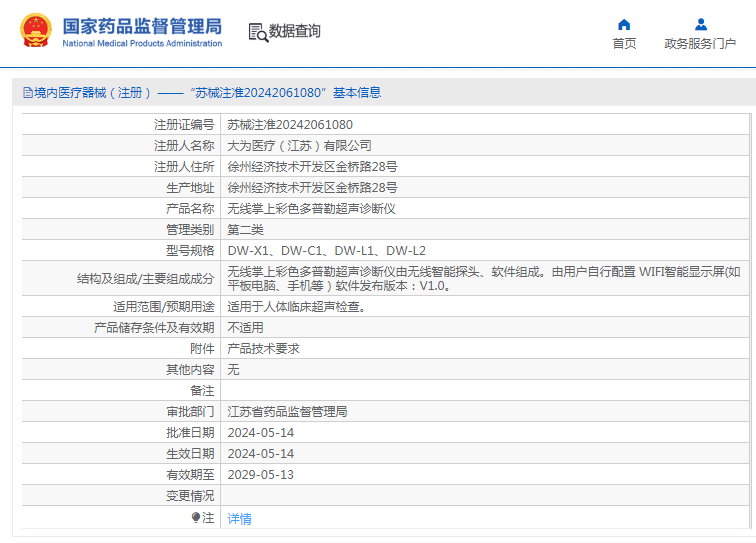Click National Medical Products Administration subtitle
The width and height of the screenshot is (756, 543).
(x=142, y=43)
